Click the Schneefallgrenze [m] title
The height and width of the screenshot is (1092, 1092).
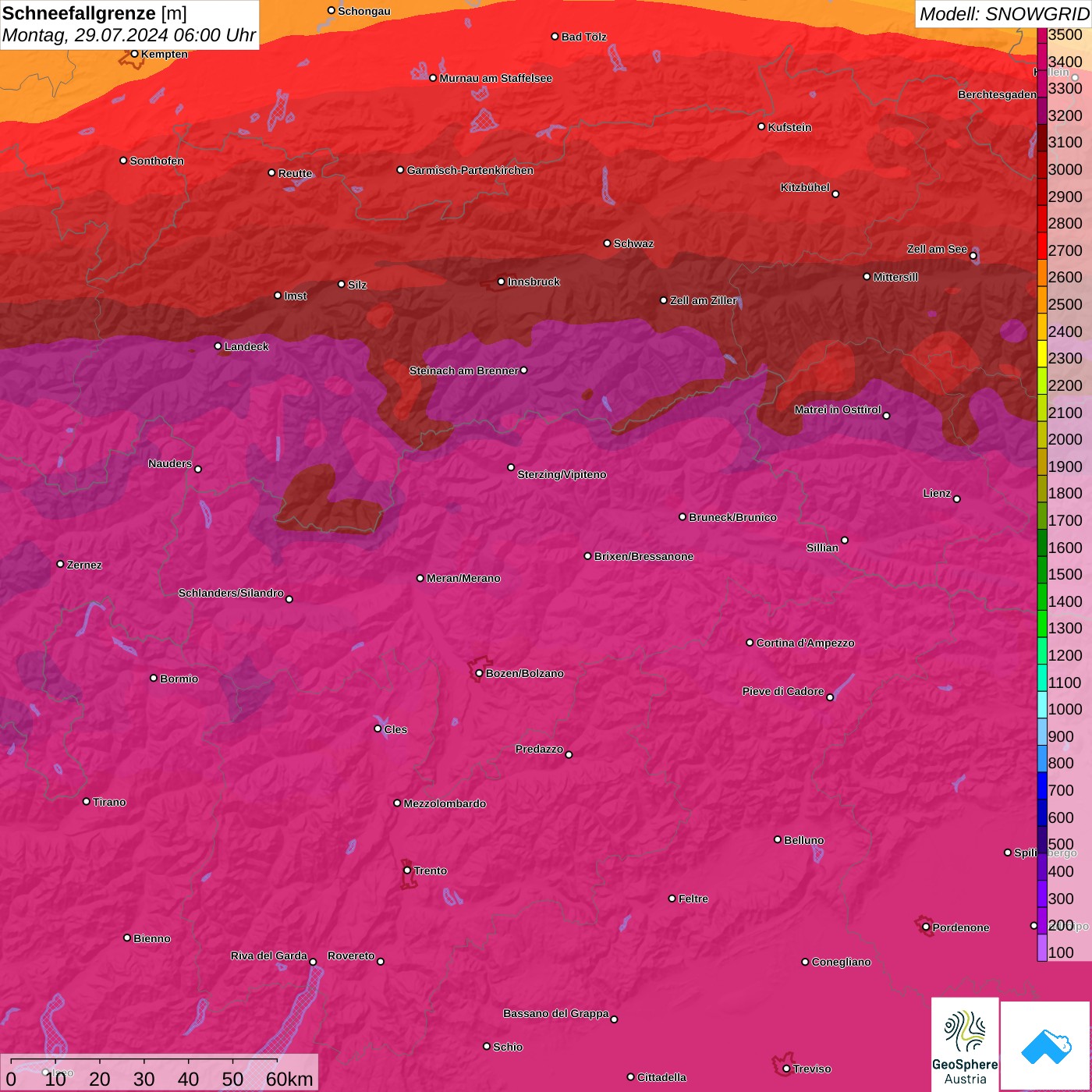point(94,14)
